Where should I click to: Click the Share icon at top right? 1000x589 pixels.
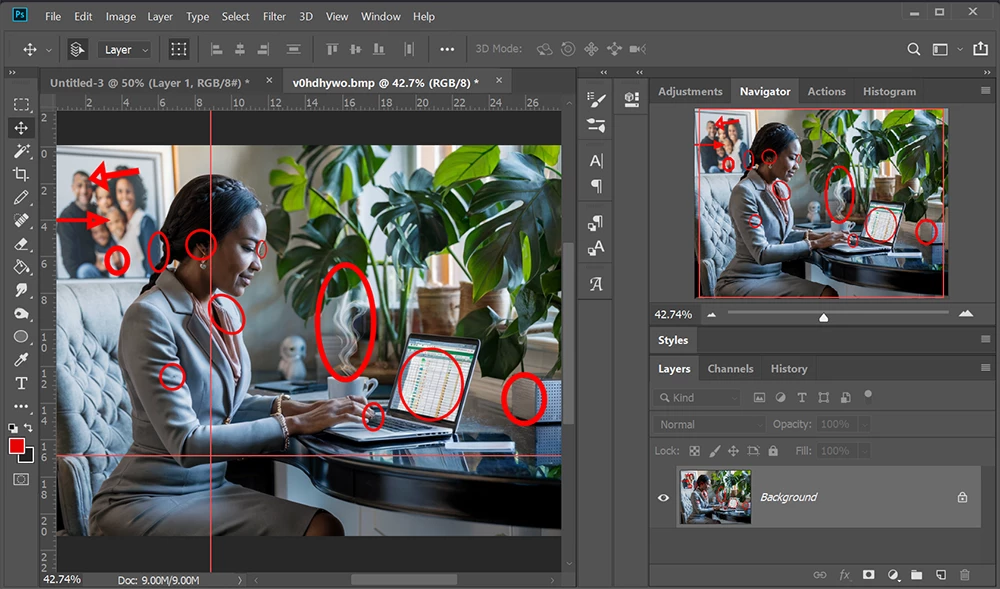pyautogui.click(x=981, y=48)
